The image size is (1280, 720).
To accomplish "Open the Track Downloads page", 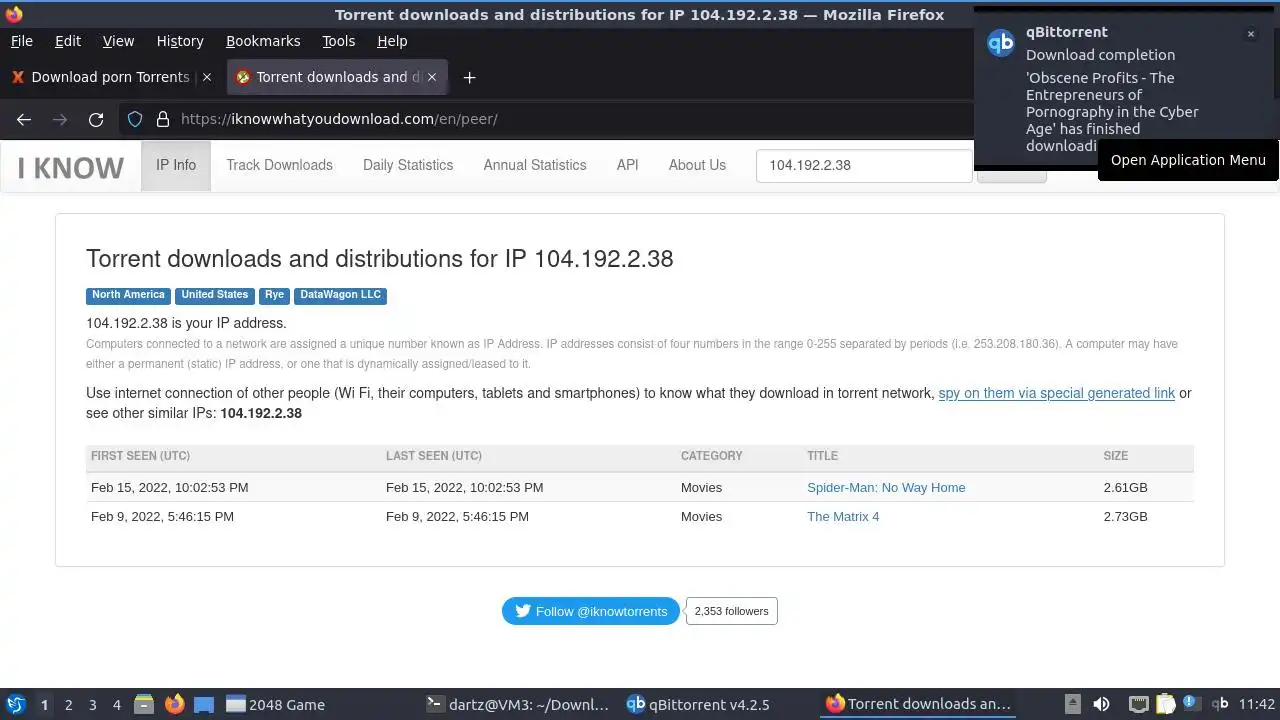I will (x=279, y=165).
